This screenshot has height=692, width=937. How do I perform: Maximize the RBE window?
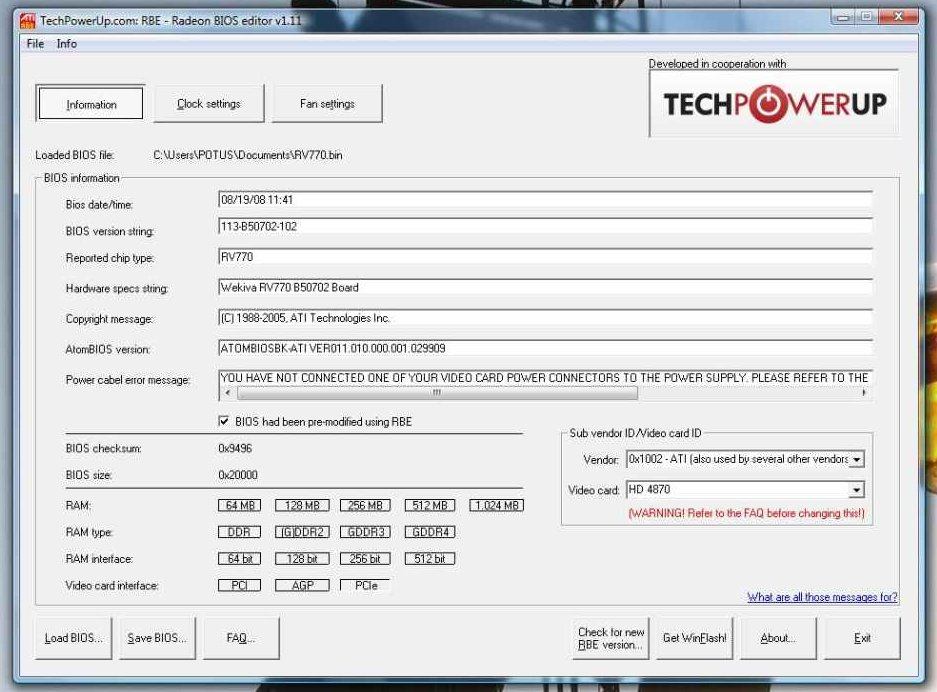866,17
